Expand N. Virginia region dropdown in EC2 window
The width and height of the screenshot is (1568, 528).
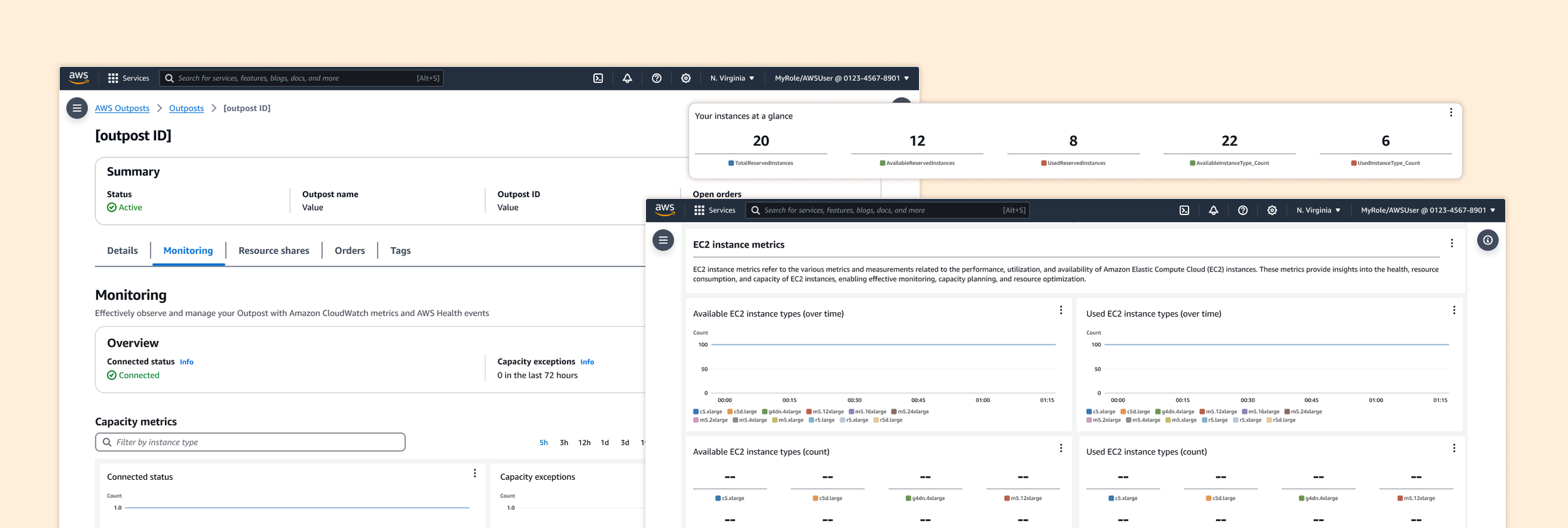pos(1318,210)
